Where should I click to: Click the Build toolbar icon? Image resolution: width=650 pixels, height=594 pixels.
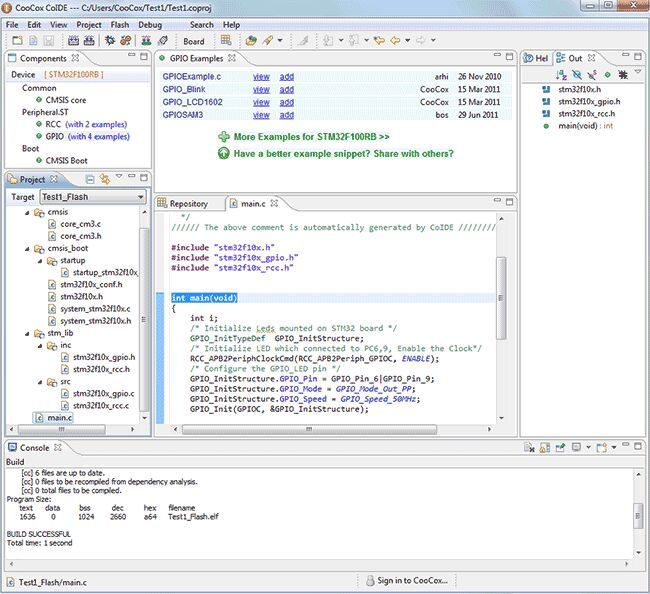coord(73,40)
